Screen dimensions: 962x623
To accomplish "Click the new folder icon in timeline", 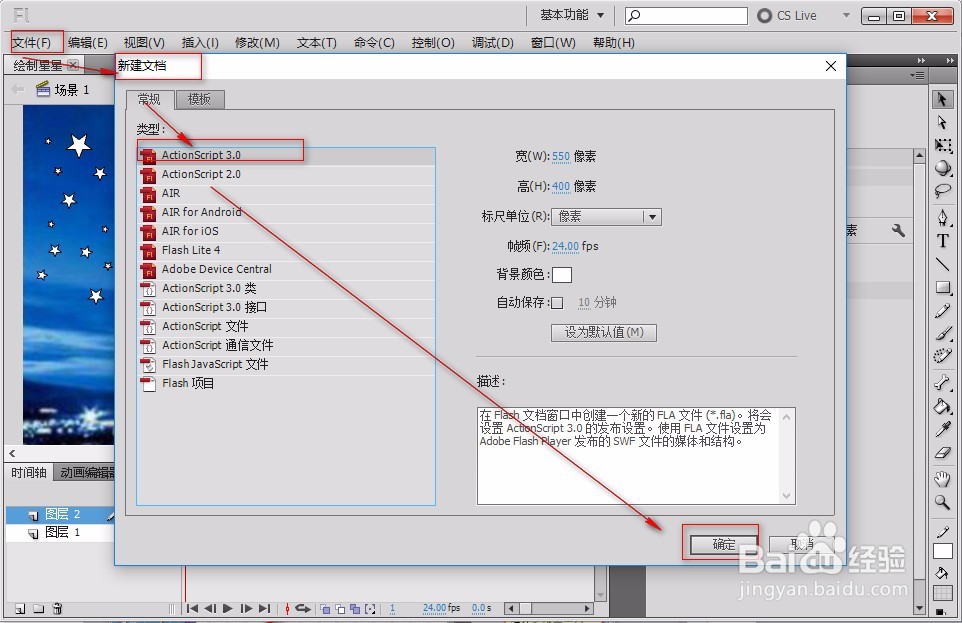I will pos(39,608).
